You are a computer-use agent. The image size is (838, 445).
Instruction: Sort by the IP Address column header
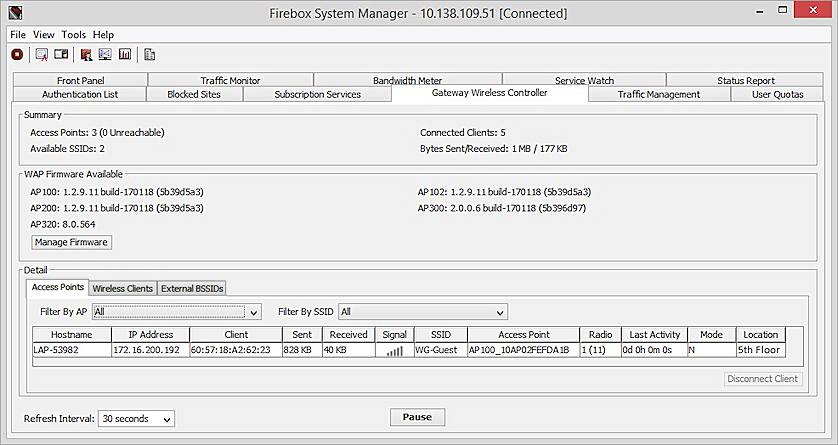tap(151, 335)
